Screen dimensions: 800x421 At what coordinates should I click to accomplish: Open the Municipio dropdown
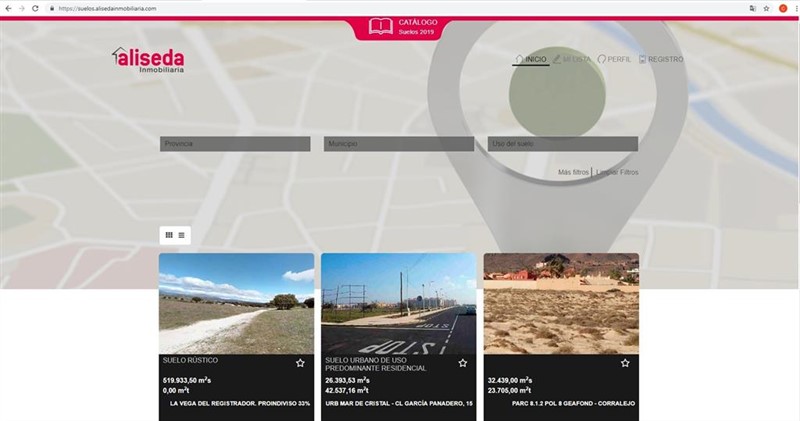399,144
